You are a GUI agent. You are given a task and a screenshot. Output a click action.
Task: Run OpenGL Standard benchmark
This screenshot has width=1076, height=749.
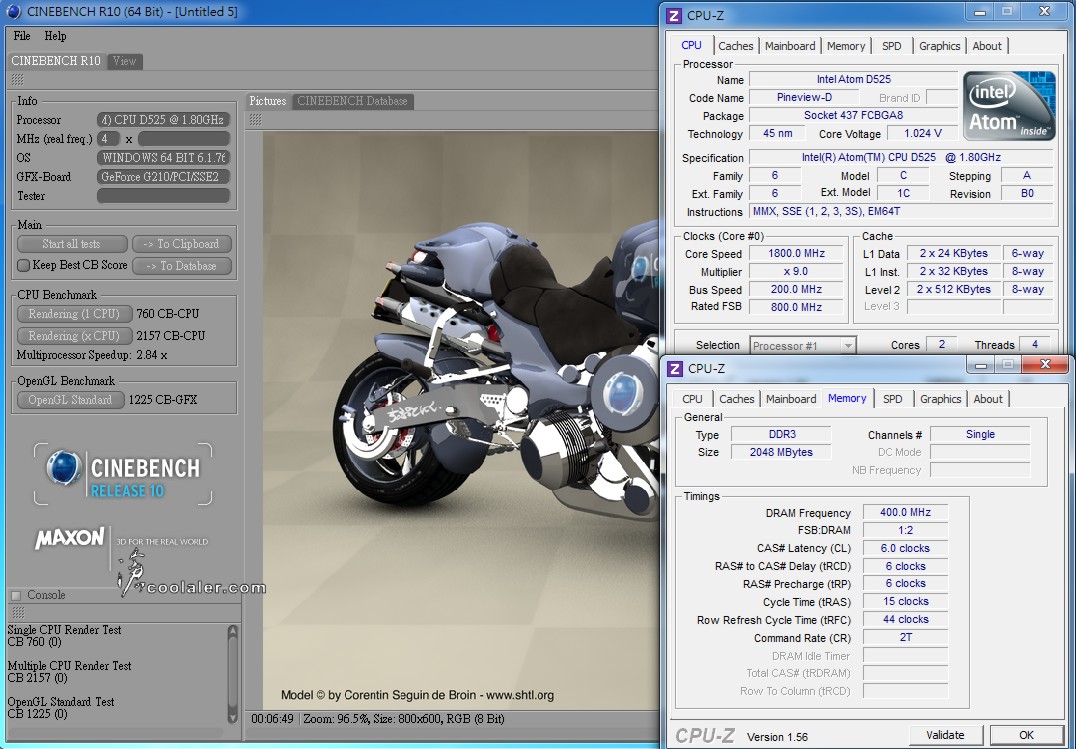coord(70,400)
